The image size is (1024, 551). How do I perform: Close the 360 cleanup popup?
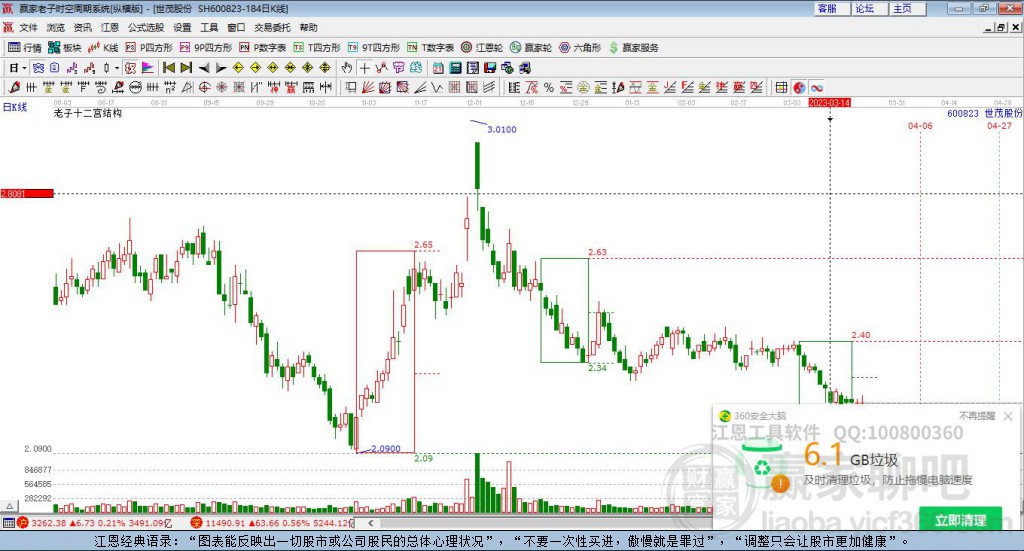tap(1008, 416)
